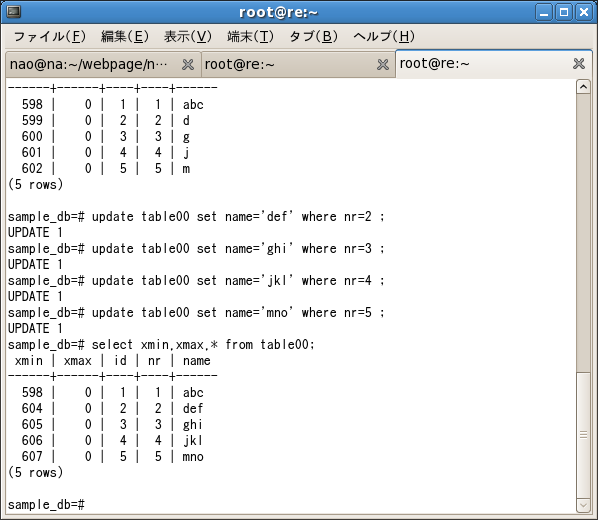Close the nao@na:~/webpage tab
Image resolution: width=598 pixels, height=520 pixels.
click(188, 64)
